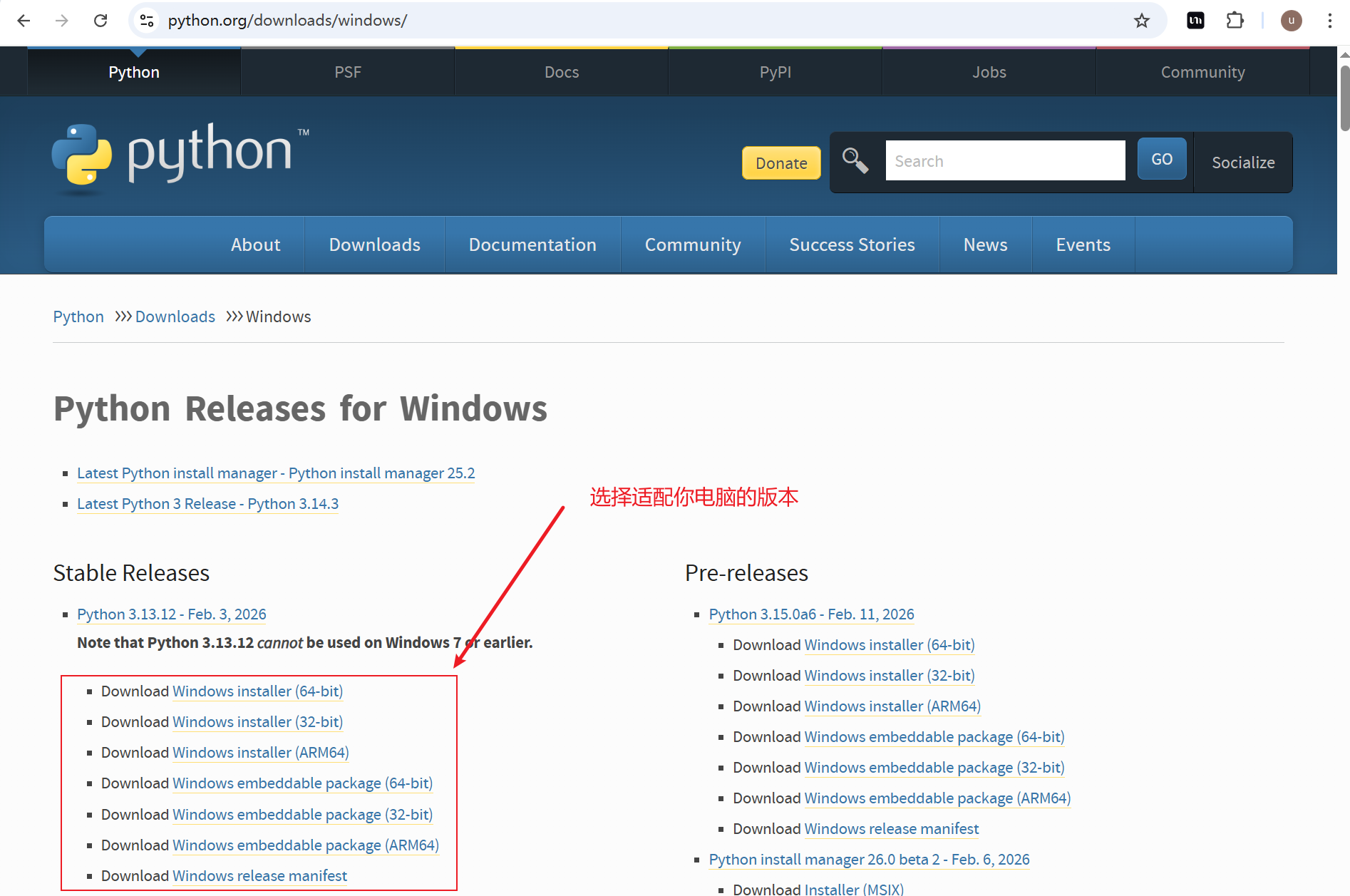This screenshot has width=1350, height=896.
Task: Click the GO search button
Action: tap(1162, 159)
